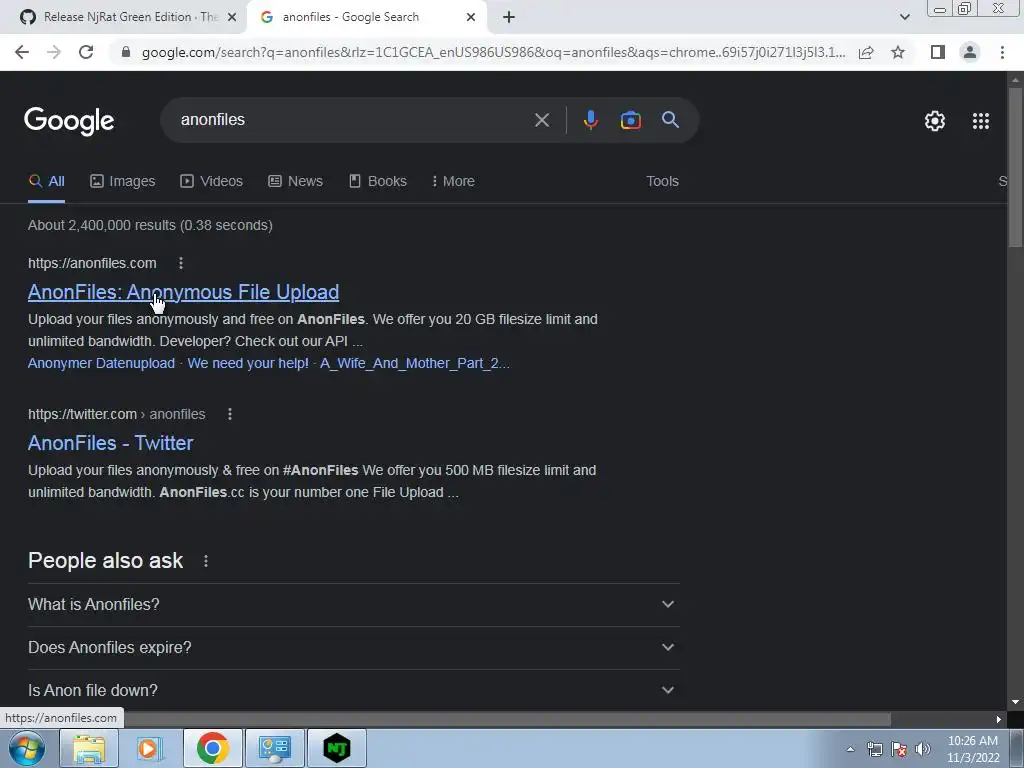Switch to News results
Screen dimensions: 1024x768
coord(295,182)
